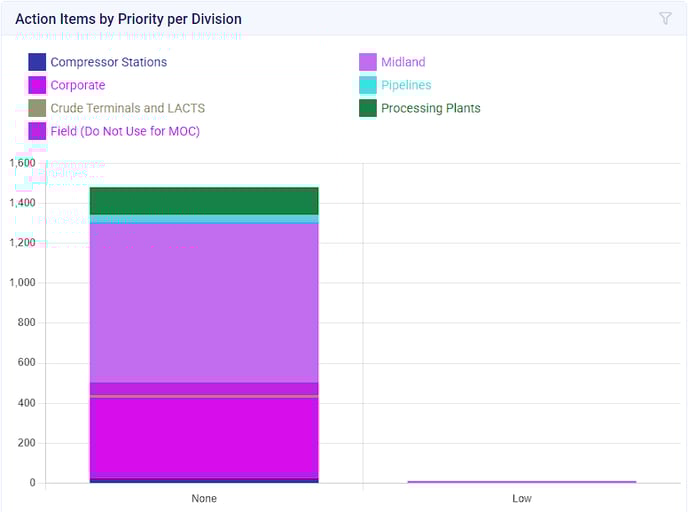688x512 pixels.
Task: Click the Low x-axis category label
Action: [x=522, y=498]
